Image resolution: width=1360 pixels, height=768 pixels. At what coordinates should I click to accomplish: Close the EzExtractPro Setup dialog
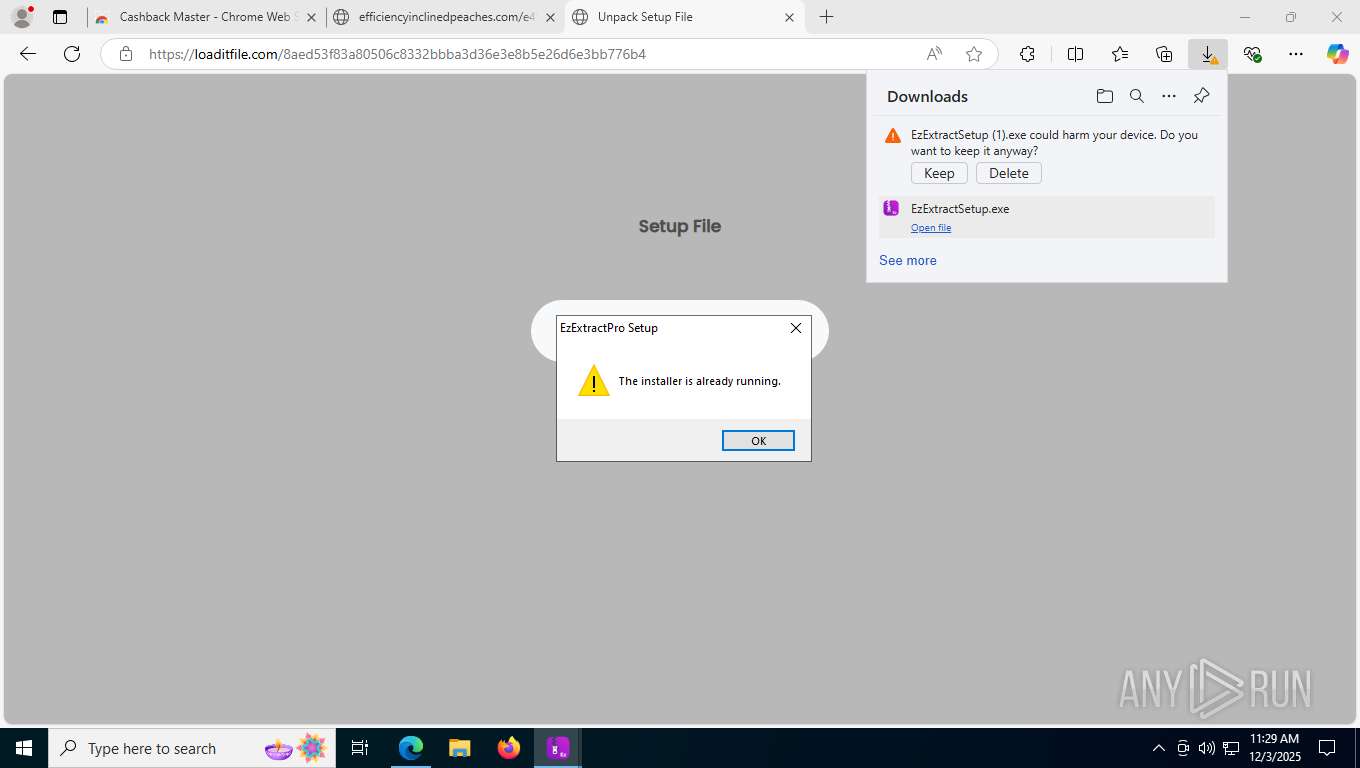[x=796, y=328]
